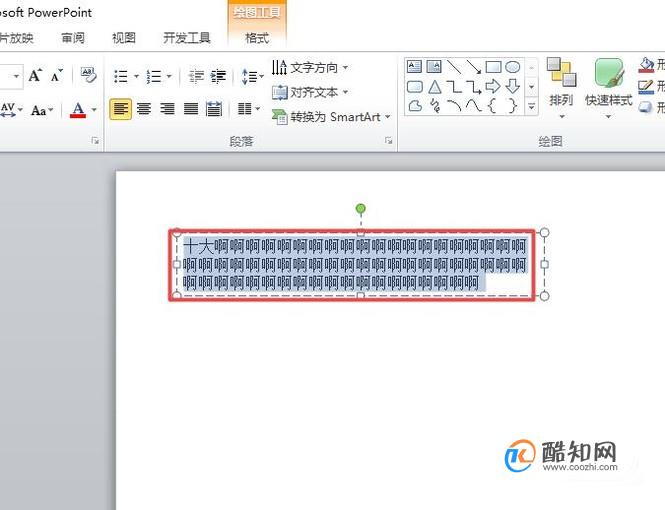This screenshot has width=665, height=510.
Task: Open line spacing options
Action: 252,77
